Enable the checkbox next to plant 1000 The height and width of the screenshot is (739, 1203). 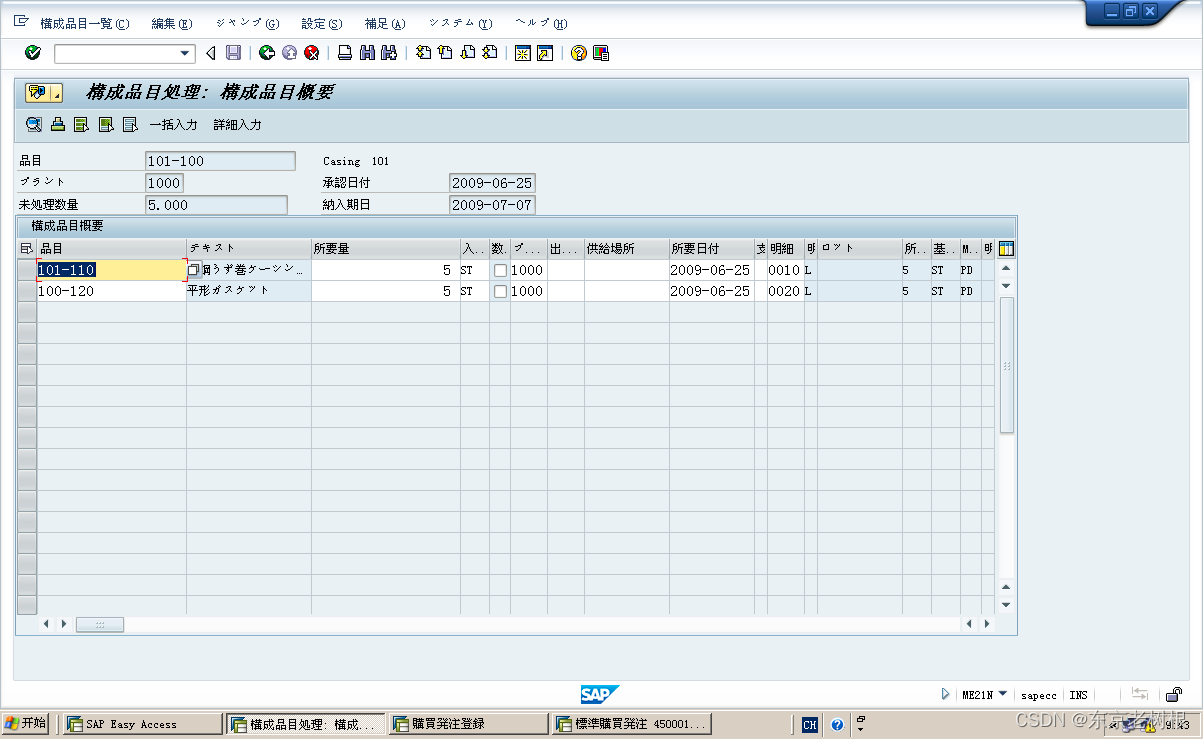point(500,268)
